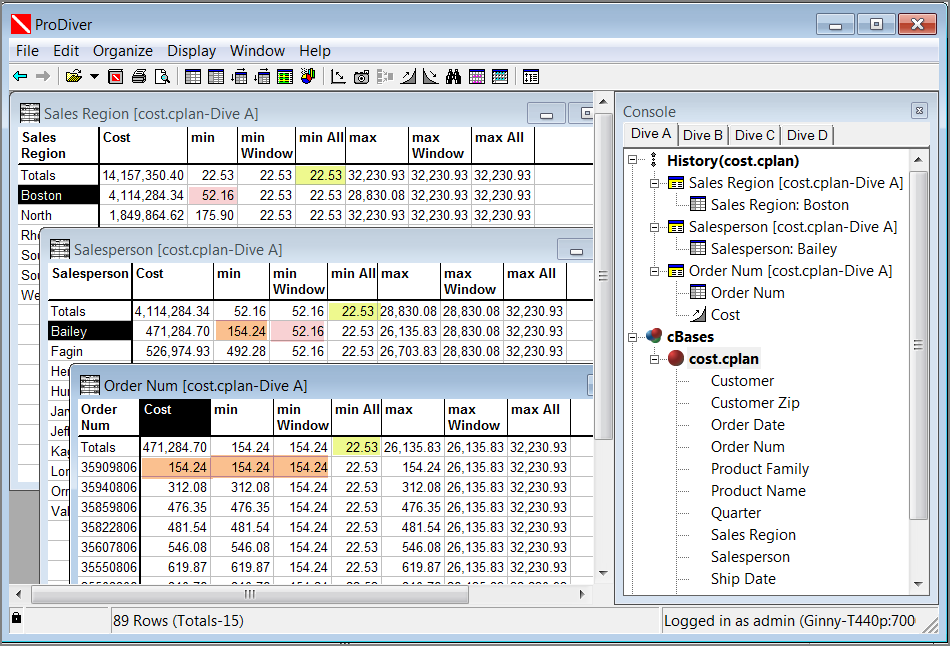Open the dropdown arrow beside the open icon
Image resolution: width=950 pixels, height=646 pixels.
[93, 76]
